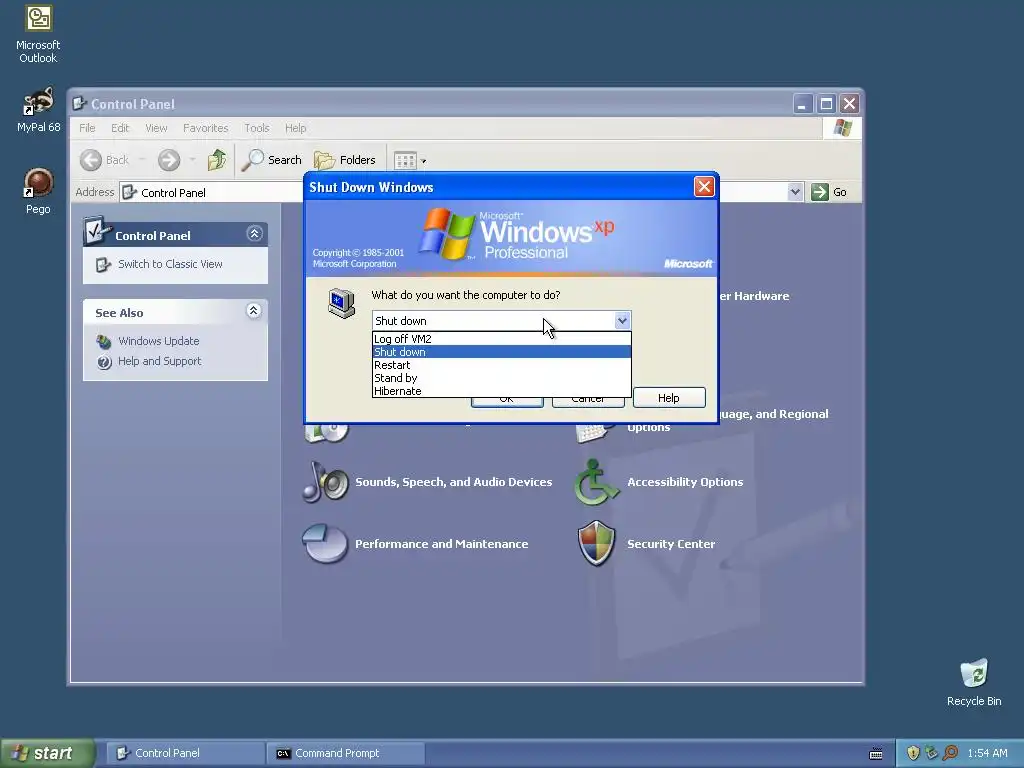Image resolution: width=1024 pixels, height=768 pixels.
Task: Open the Edit menu
Action: pos(120,128)
